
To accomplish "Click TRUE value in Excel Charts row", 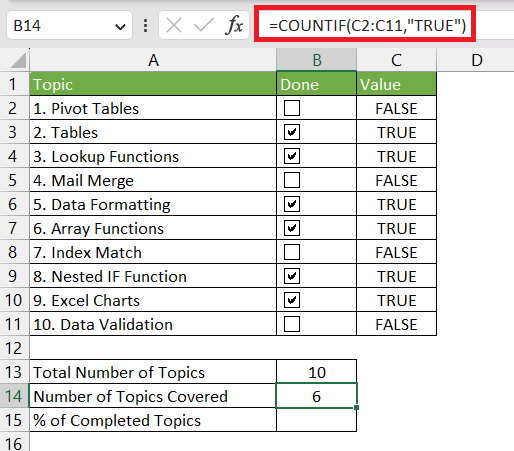I will (x=396, y=300).
